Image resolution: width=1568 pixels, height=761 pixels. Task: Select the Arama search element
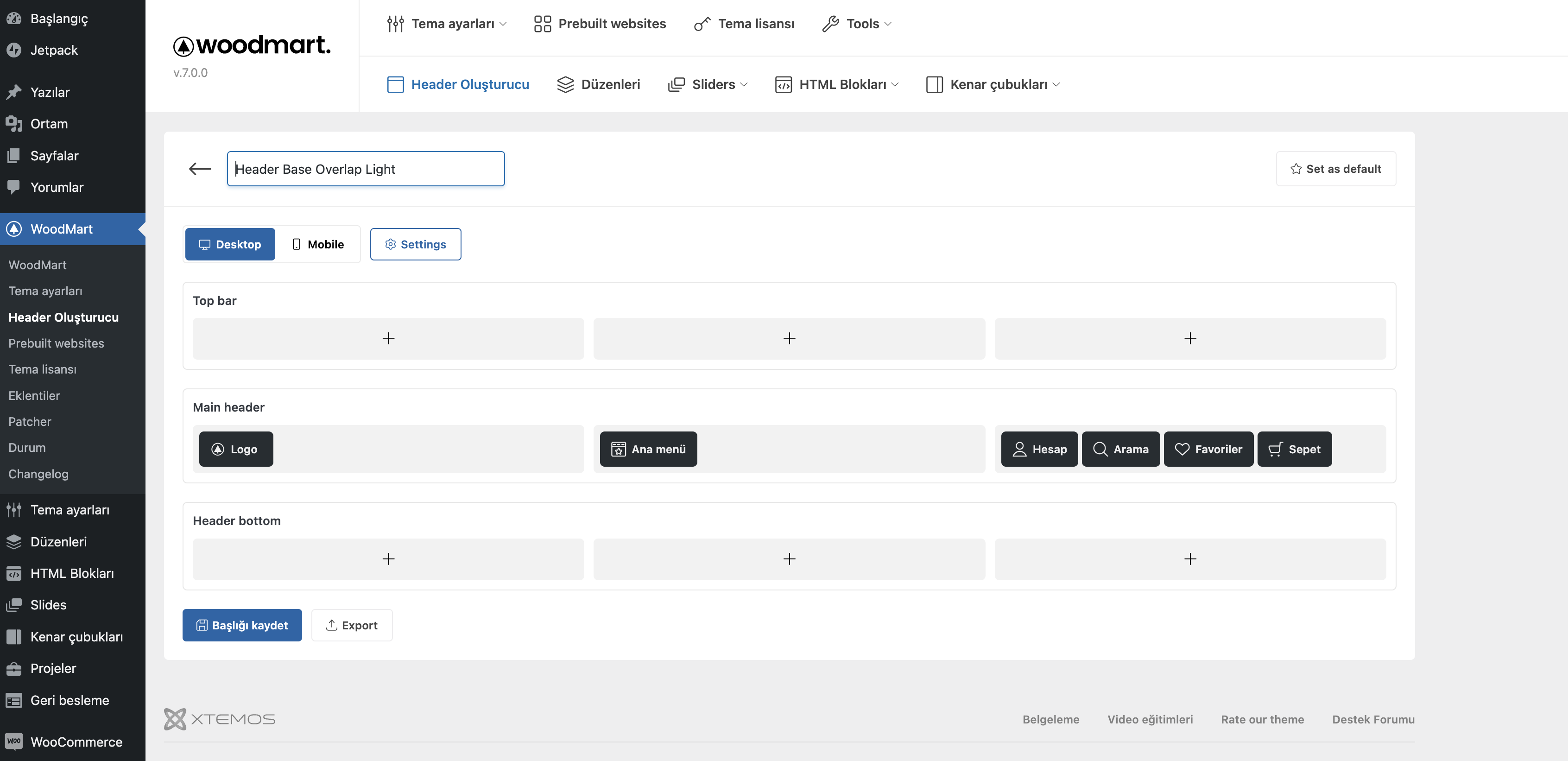[x=1120, y=449]
